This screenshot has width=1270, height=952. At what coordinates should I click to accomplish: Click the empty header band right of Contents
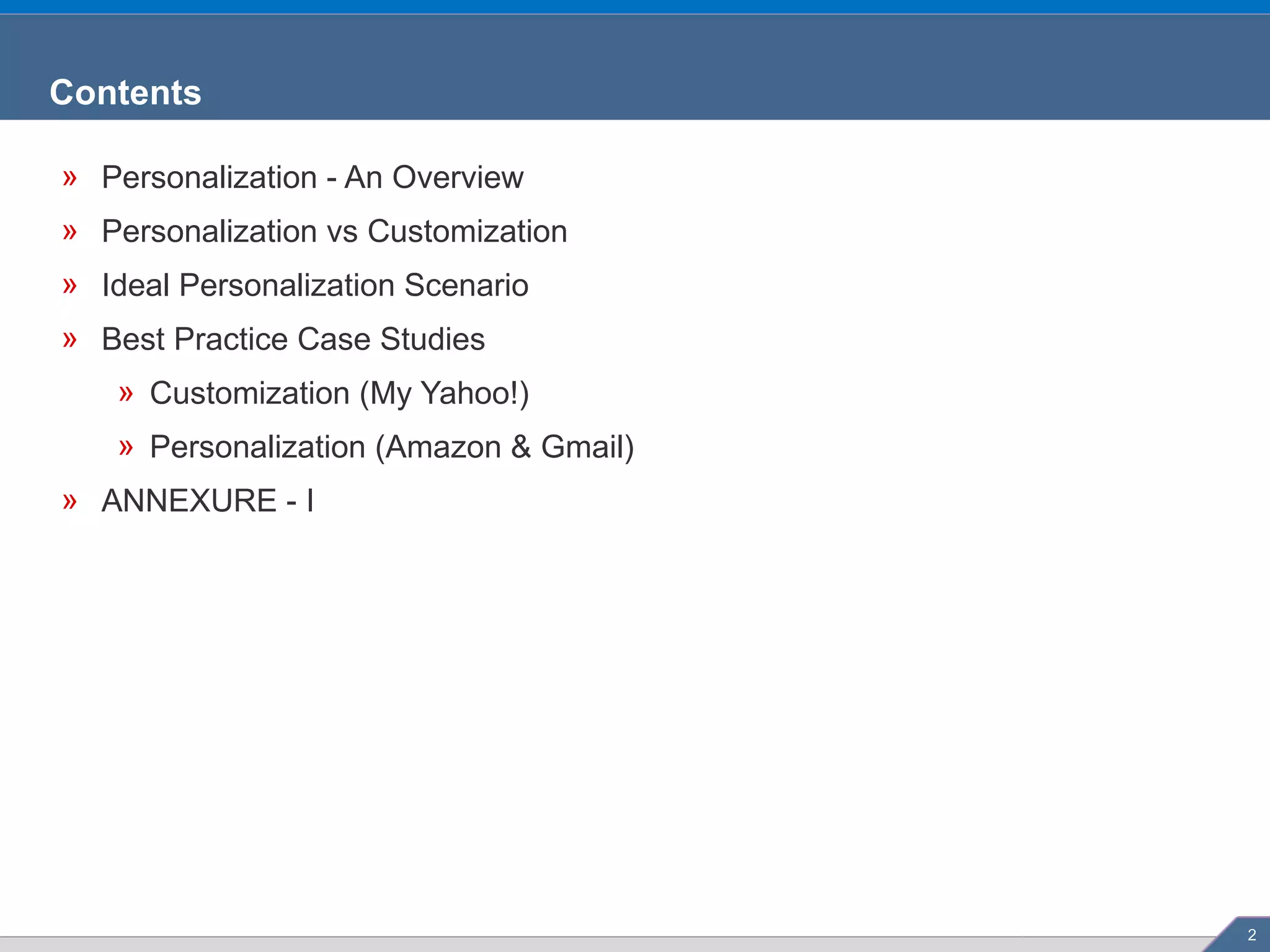pyautogui.click(x=744, y=68)
